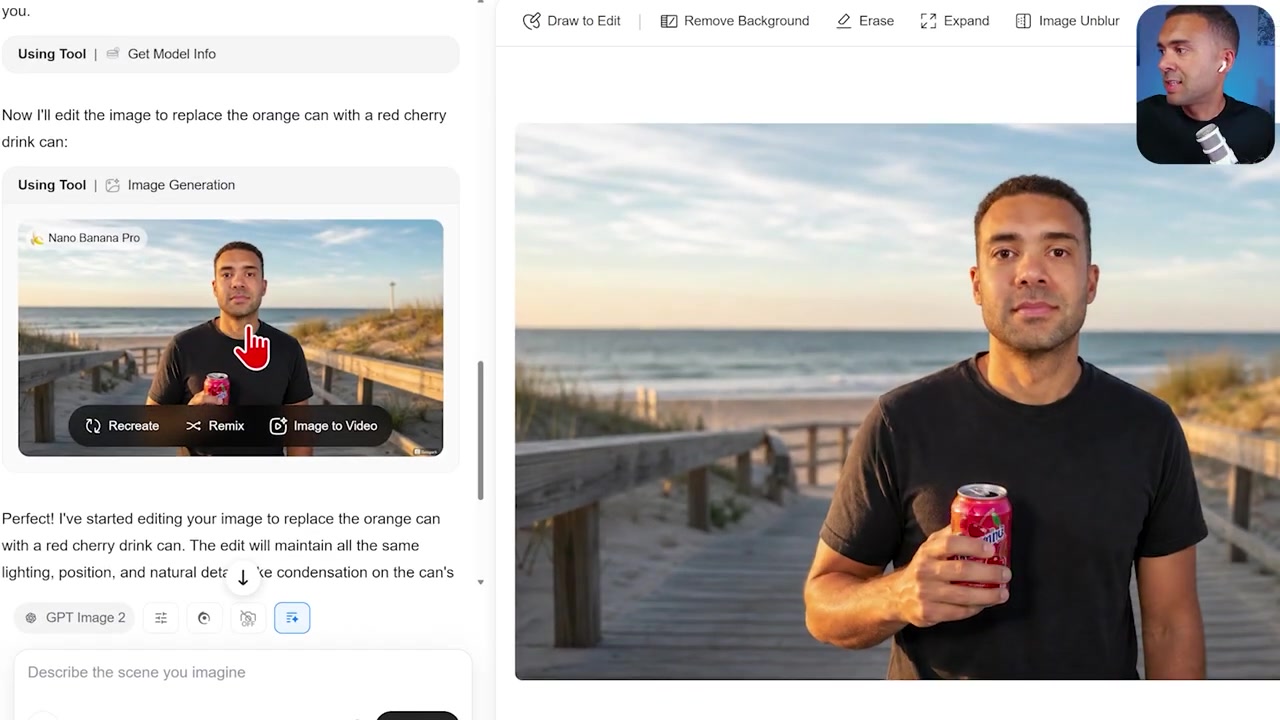Click the chat panel vertical scrollbar
Image resolution: width=1280 pixels, height=720 pixels.
click(x=480, y=430)
